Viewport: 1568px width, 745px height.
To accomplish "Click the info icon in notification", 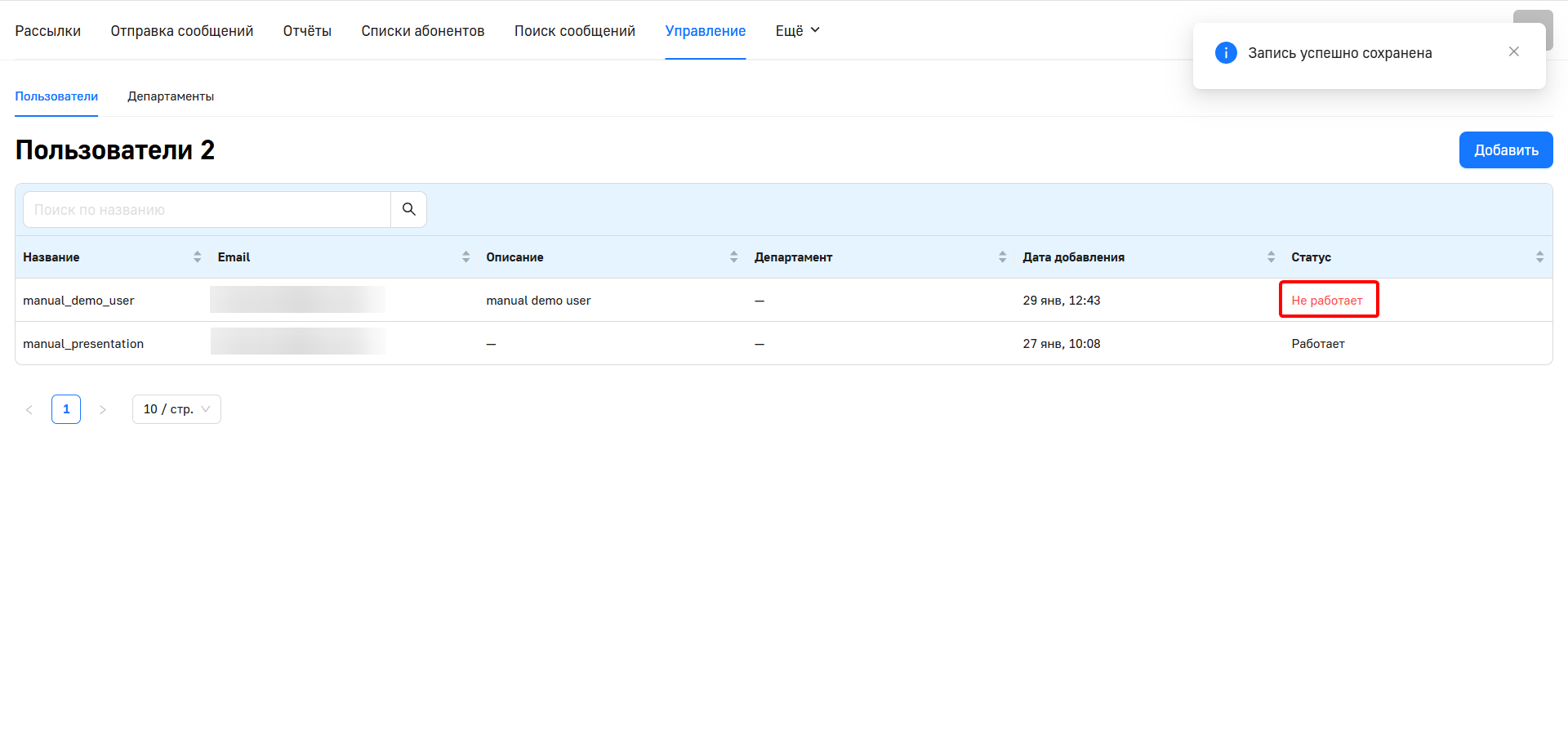I will [x=1225, y=53].
